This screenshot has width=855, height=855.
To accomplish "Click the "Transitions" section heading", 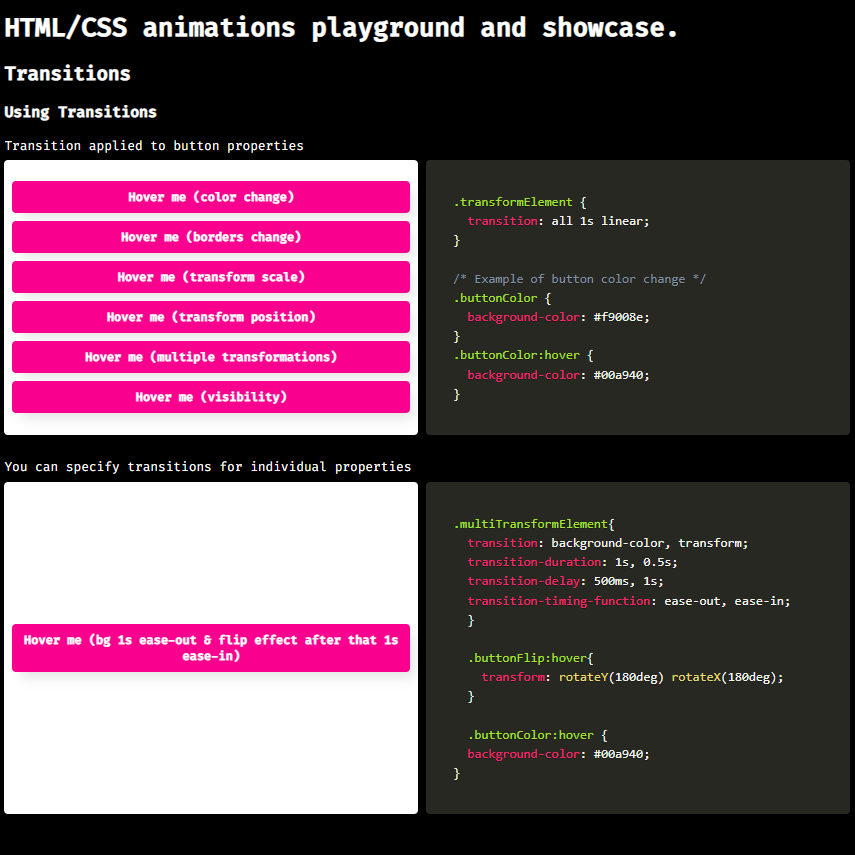I will point(67,73).
